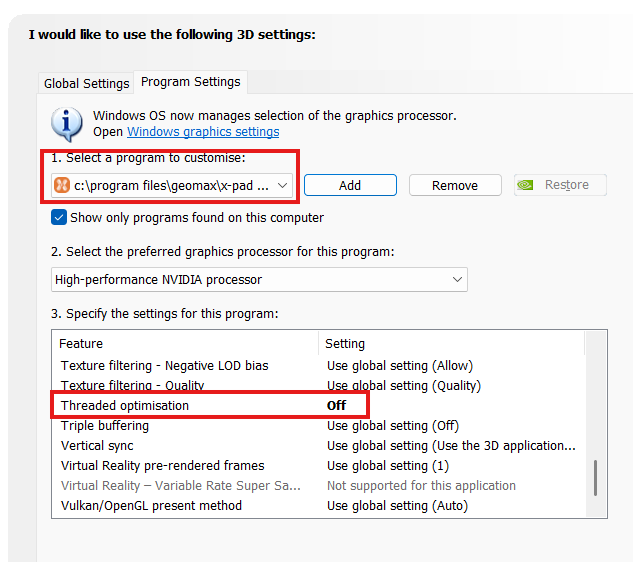Select Texture filtering - Negative LOD bias
Viewport: 633px width, 562px height.
[x=165, y=365]
